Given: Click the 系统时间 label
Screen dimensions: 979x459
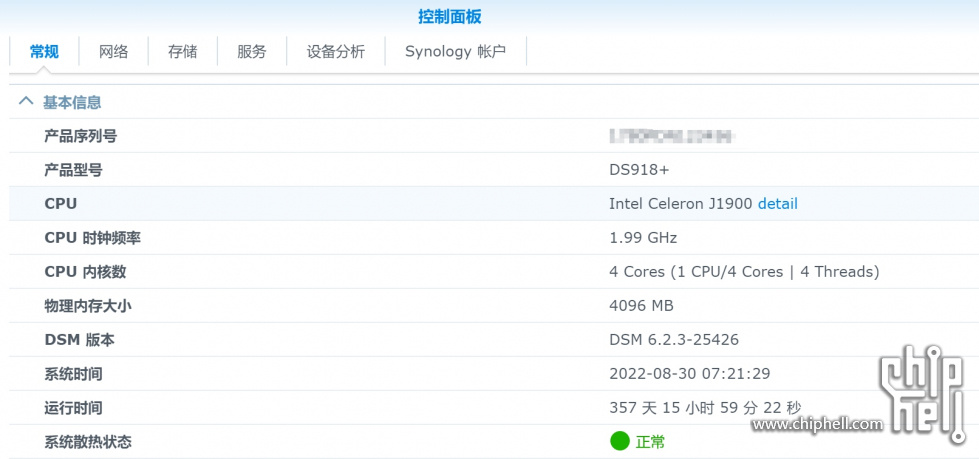Looking at the screenshot, I should [74, 374].
